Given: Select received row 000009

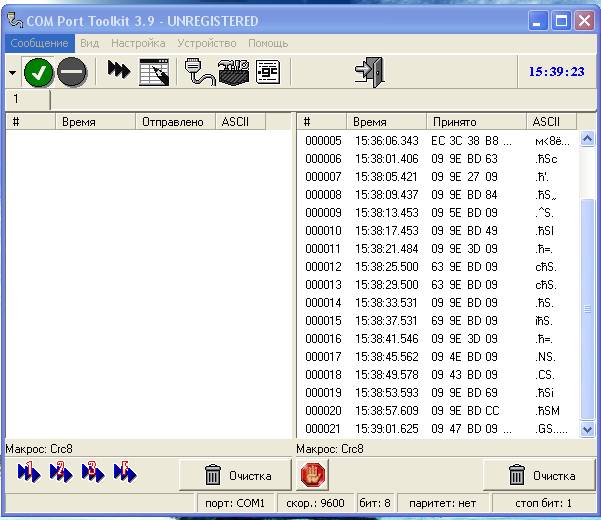Looking at the screenshot, I should [437, 213].
